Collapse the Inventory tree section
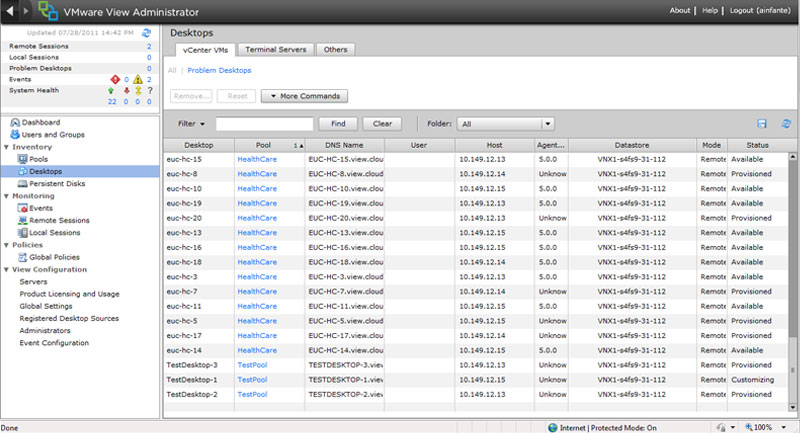The width and height of the screenshot is (800, 433). [6, 147]
